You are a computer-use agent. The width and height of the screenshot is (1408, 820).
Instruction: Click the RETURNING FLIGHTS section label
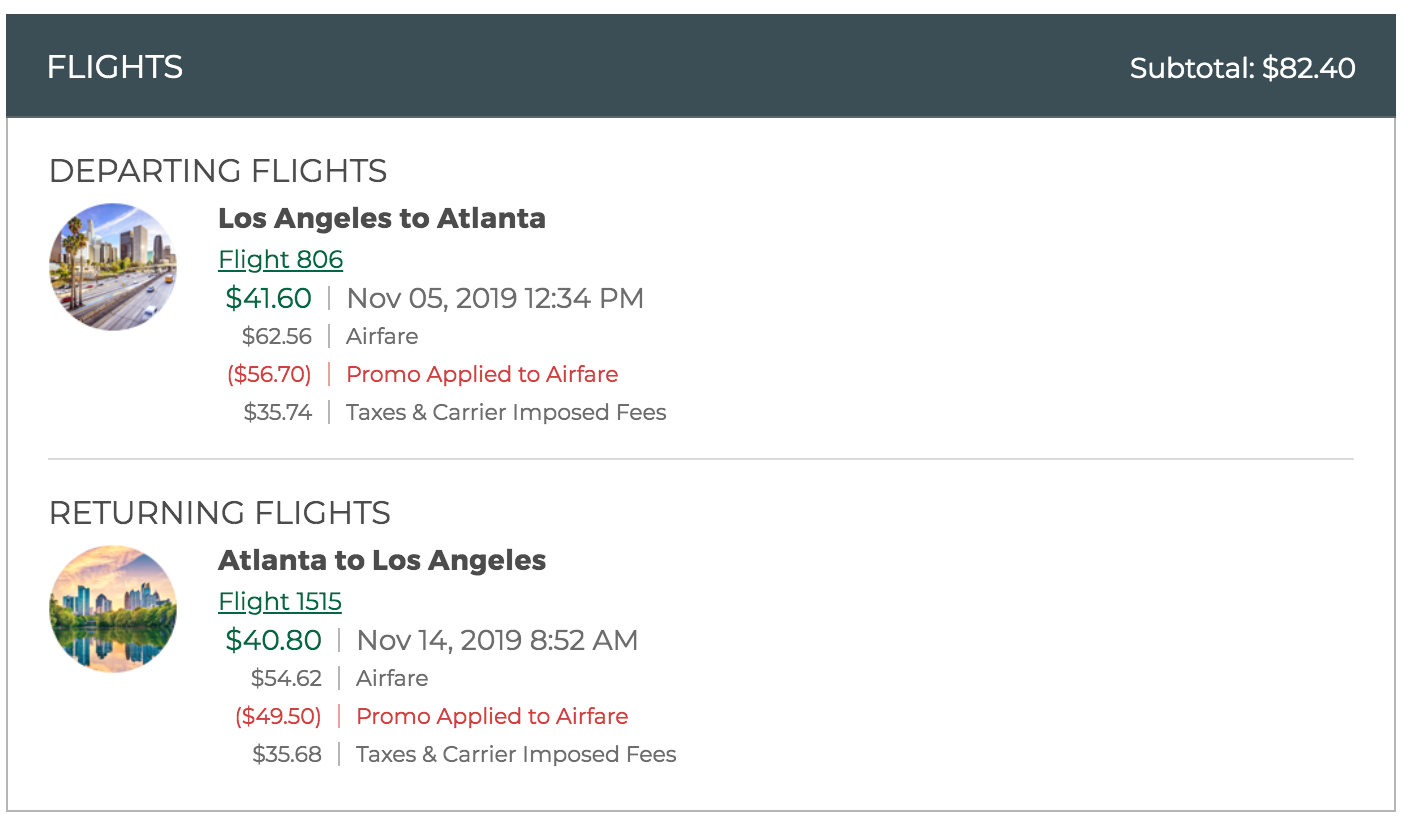220,513
